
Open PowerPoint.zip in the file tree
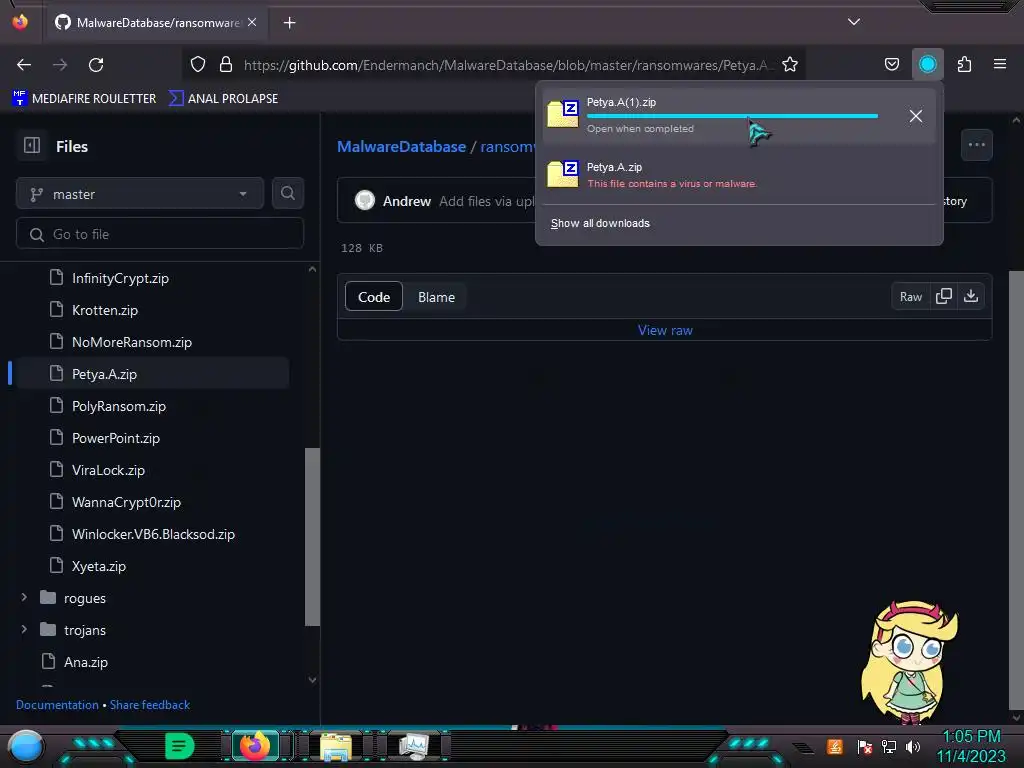(116, 438)
